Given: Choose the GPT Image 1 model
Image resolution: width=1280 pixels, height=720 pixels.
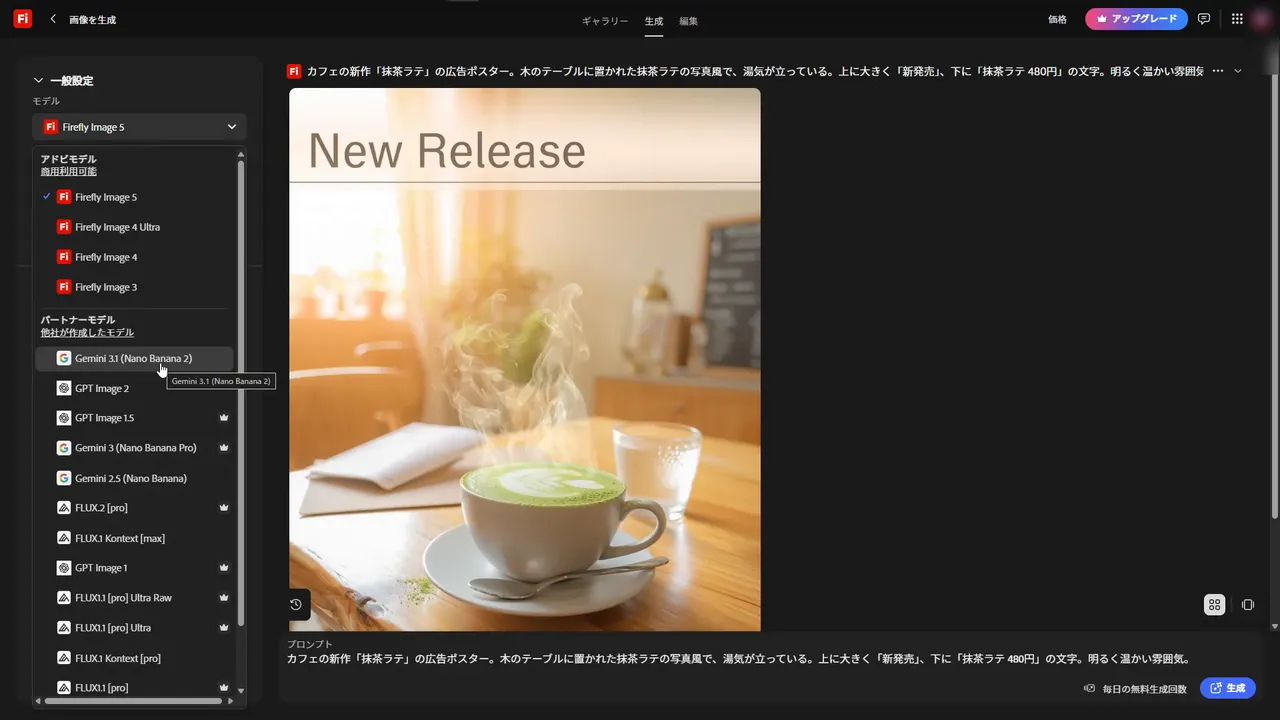Looking at the screenshot, I should [134, 568].
